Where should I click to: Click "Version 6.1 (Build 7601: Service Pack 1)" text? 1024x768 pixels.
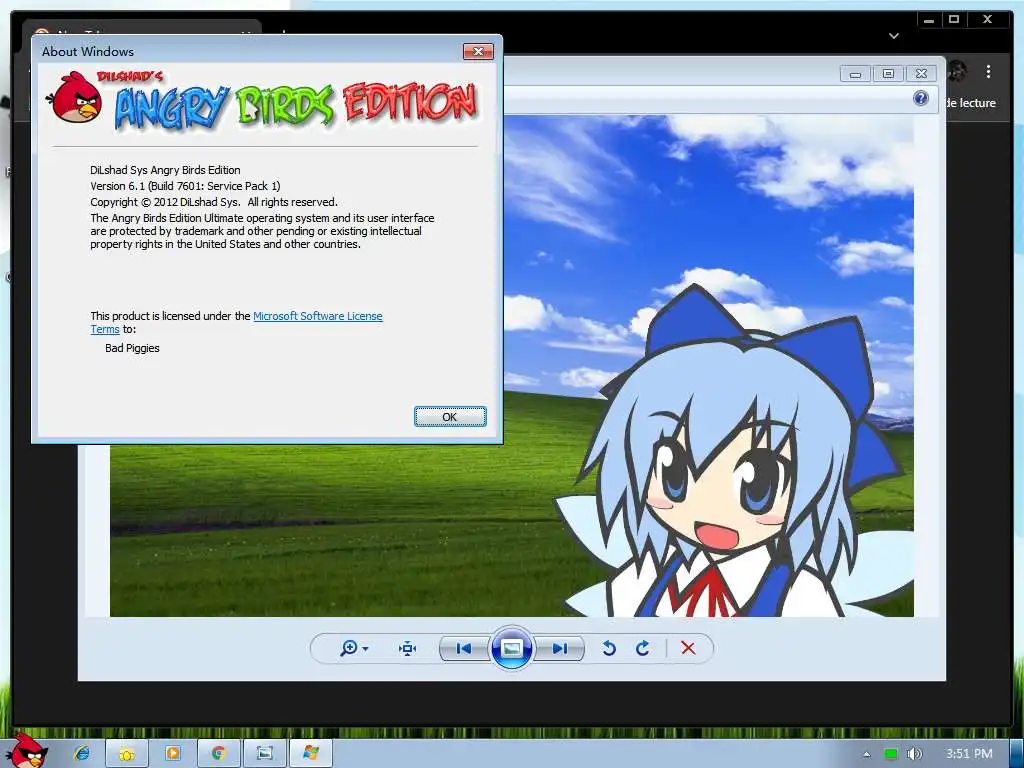(x=185, y=186)
